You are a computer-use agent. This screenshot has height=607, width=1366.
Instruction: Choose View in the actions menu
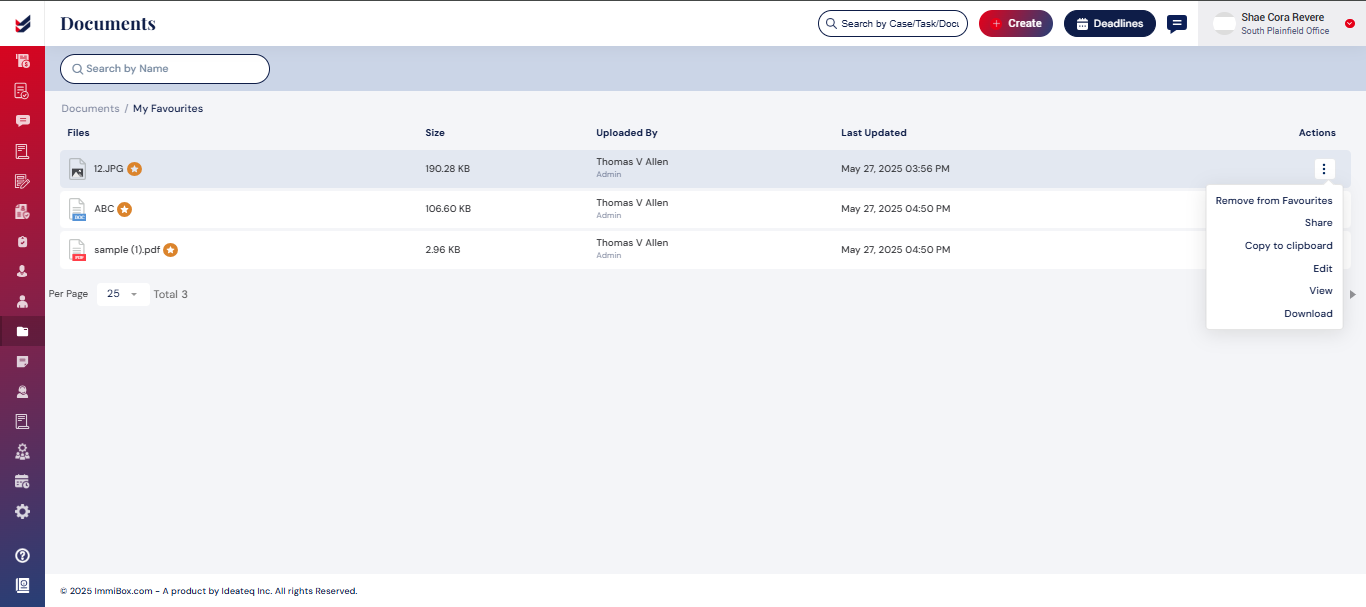point(1321,291)
